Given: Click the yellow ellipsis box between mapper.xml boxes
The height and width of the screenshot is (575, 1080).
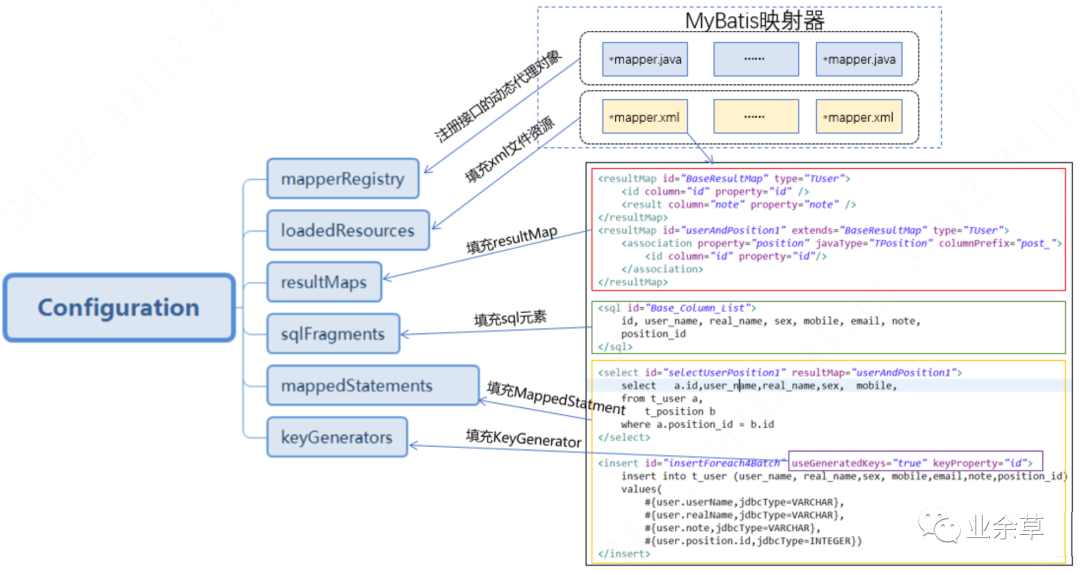Looking at the screenshot, I should coord(756,116).
